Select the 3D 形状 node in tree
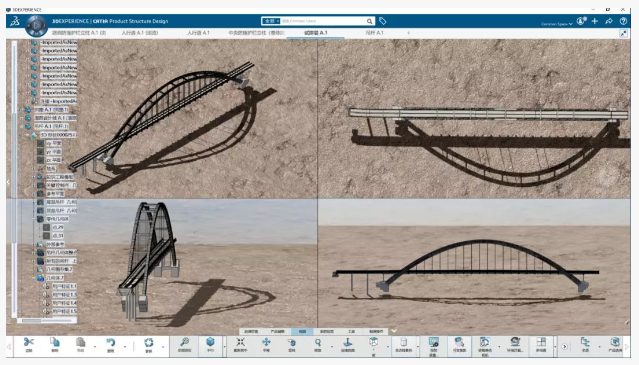639x365 pixels. (58, 135)
